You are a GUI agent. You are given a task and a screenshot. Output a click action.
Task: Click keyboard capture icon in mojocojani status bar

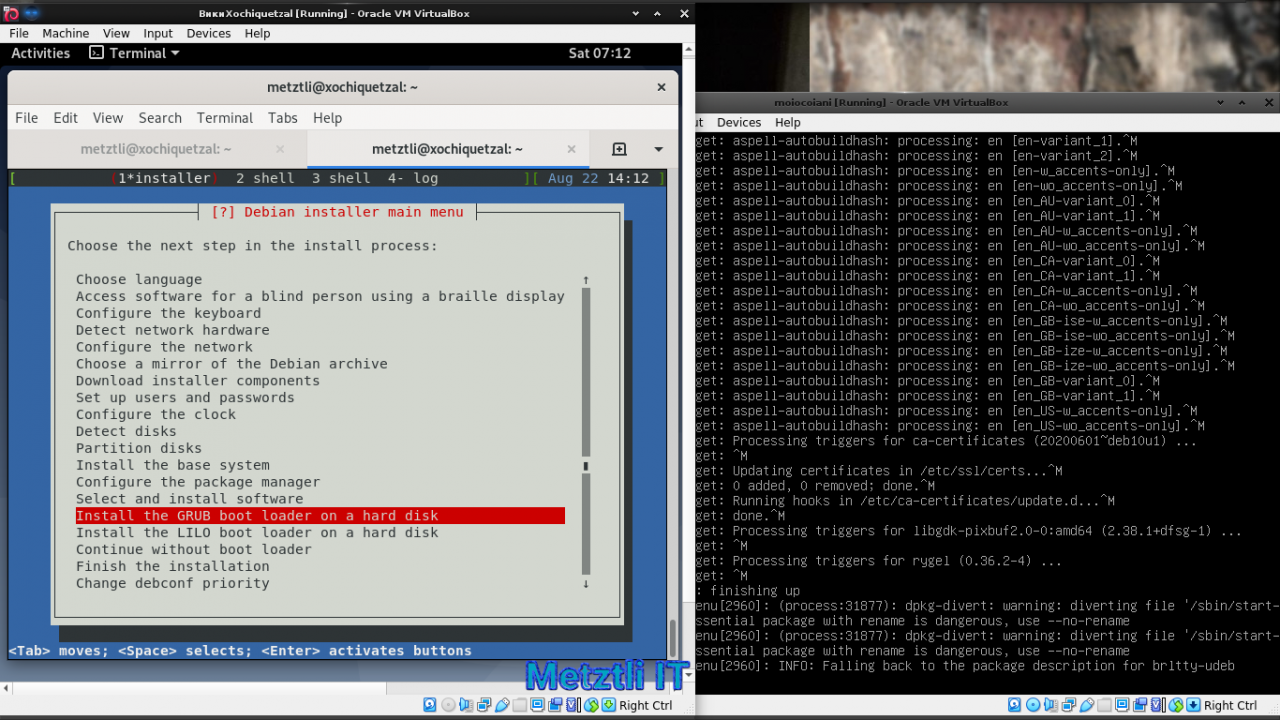[1193, 705]
